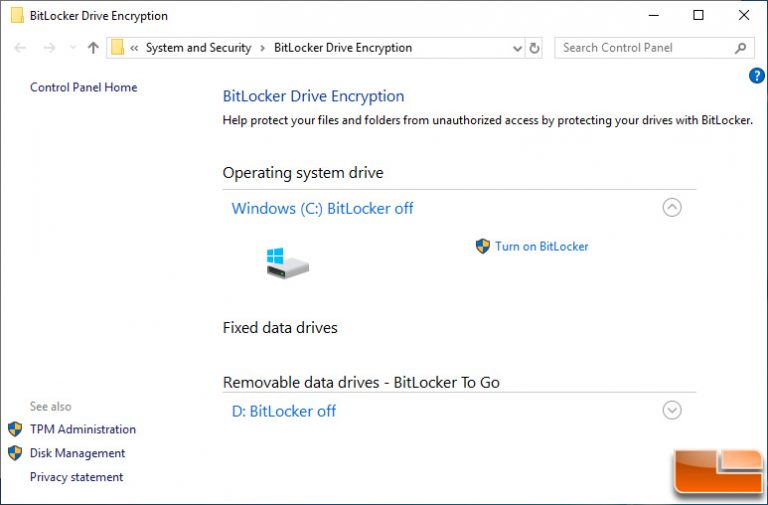The width and height of the screenshot is (768, 505).
Task: Click folder icon in the title bar
Action: coord(17,15)
